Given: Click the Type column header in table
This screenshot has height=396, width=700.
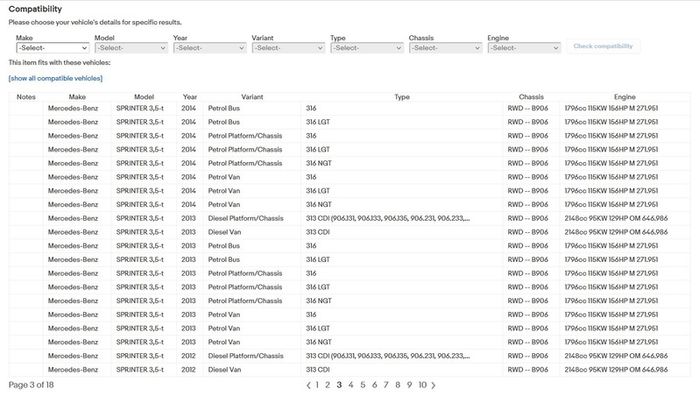Looking at the screenshot, I should point(402,97).
